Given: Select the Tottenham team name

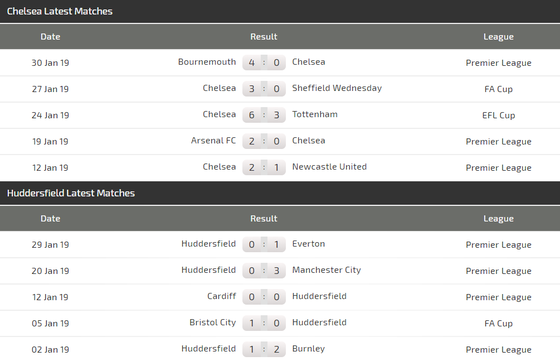Looking at the screenshot, I should click(x=315, y=114).
